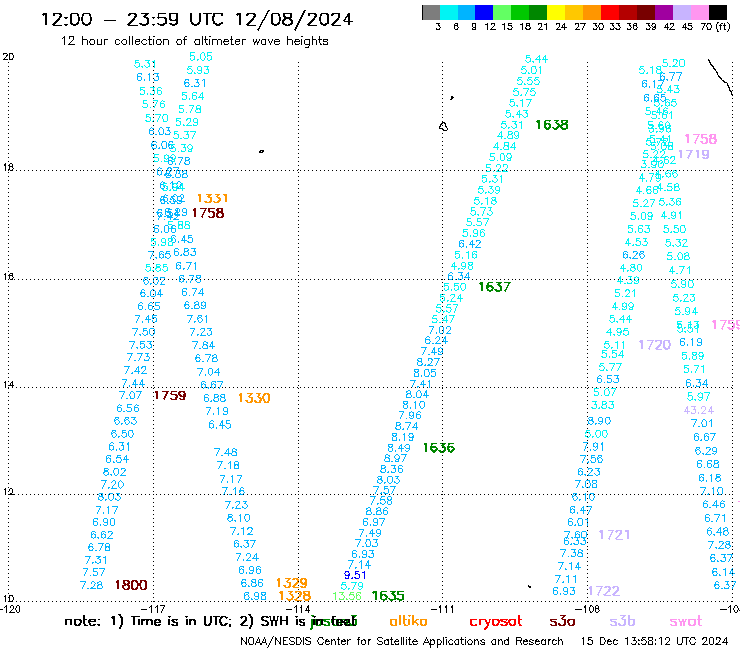Screen dimensions: 740x650
Task: Click the longitude axis label -120
Action: [10, 609]
